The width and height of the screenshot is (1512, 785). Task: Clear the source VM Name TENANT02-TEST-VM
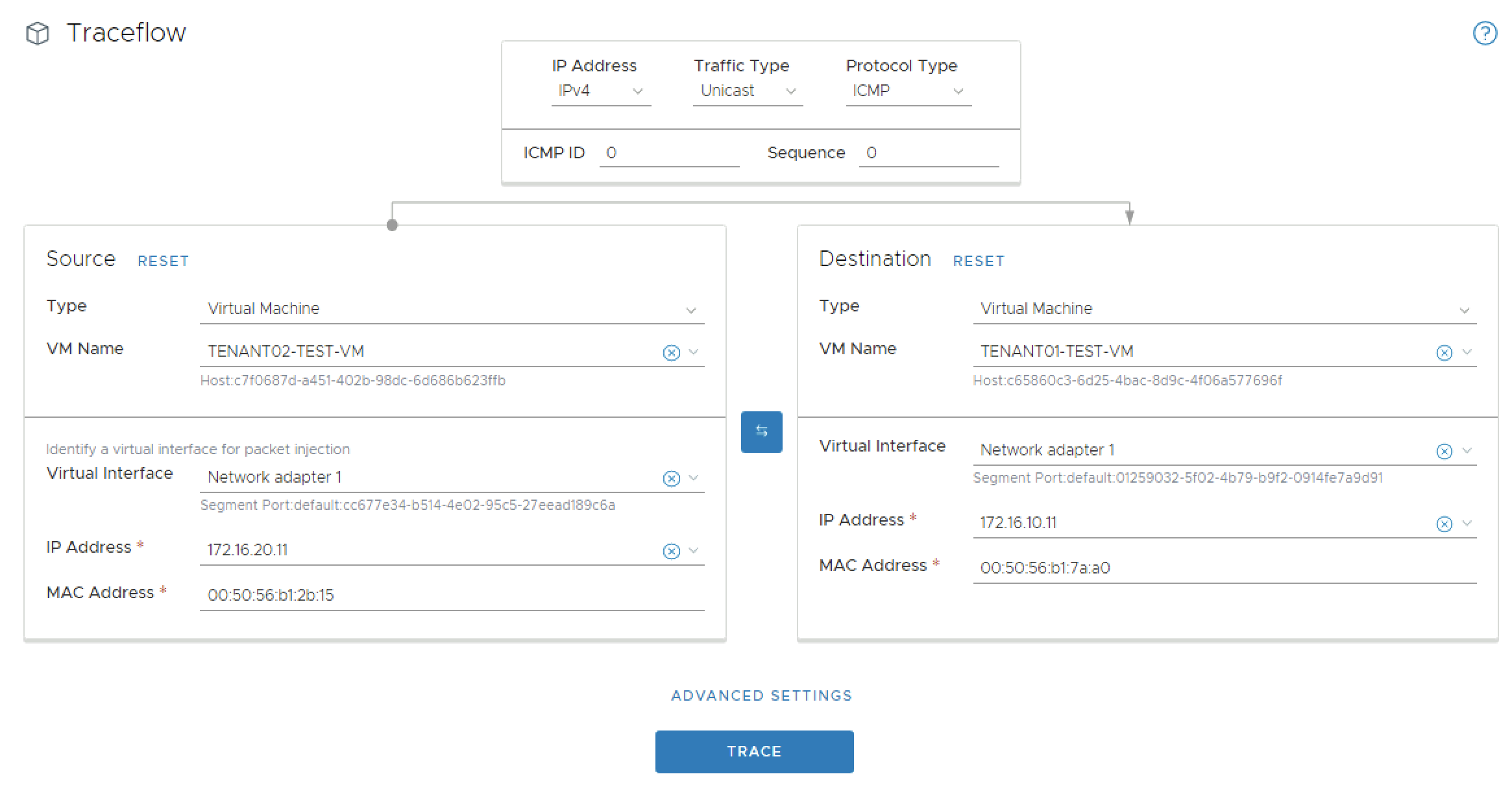[671, 352]
